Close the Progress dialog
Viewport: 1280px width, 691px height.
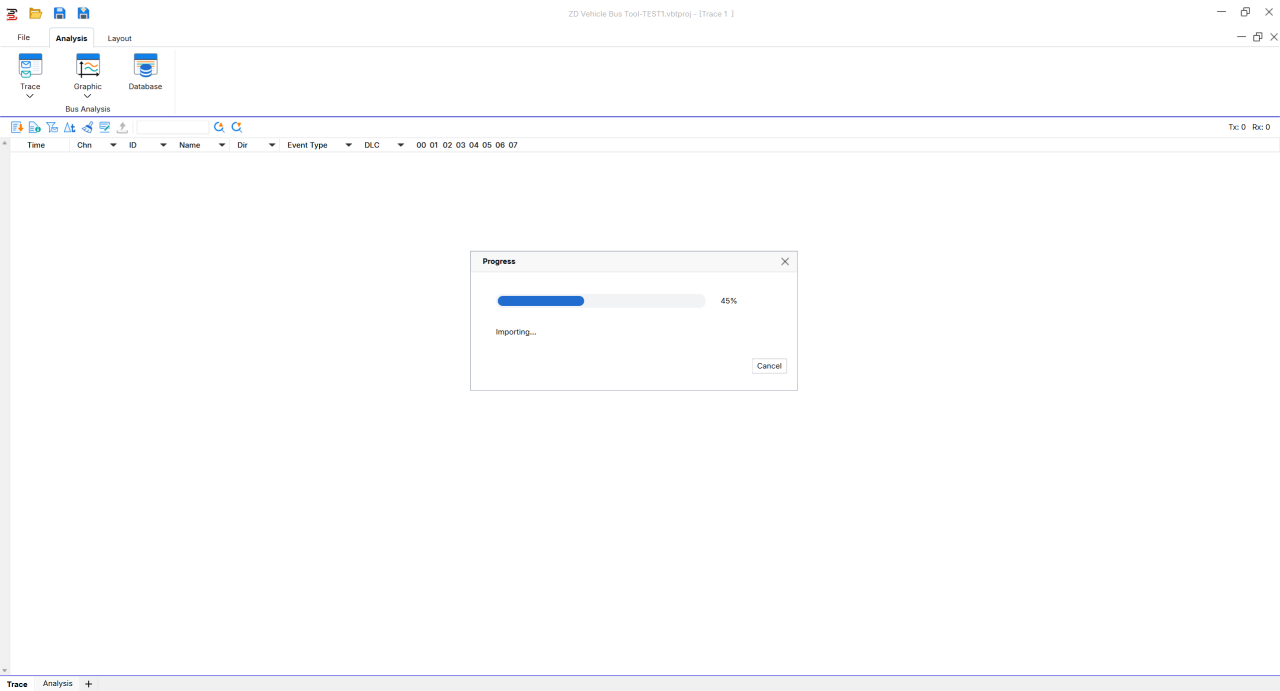point(785,261)
